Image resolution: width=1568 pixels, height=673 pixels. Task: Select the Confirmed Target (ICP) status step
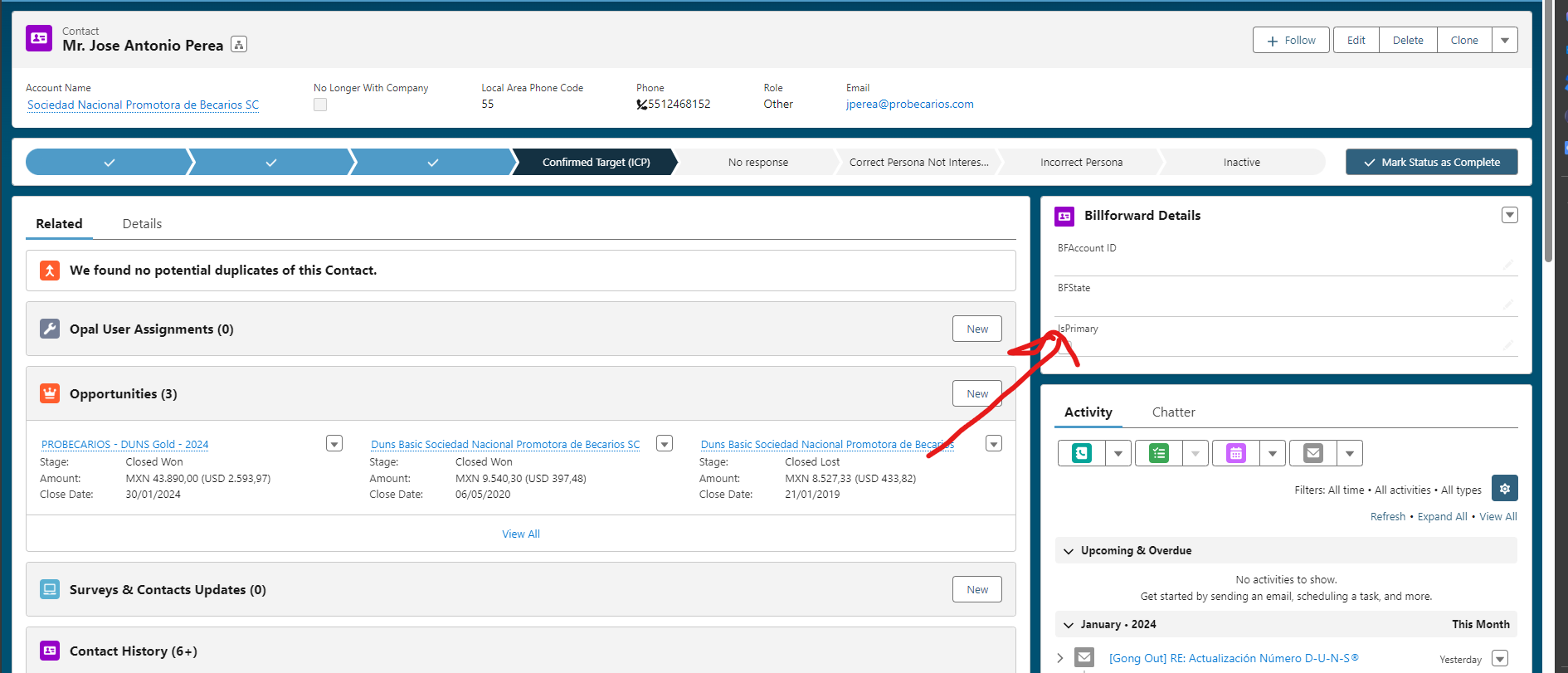pos(596,163)
